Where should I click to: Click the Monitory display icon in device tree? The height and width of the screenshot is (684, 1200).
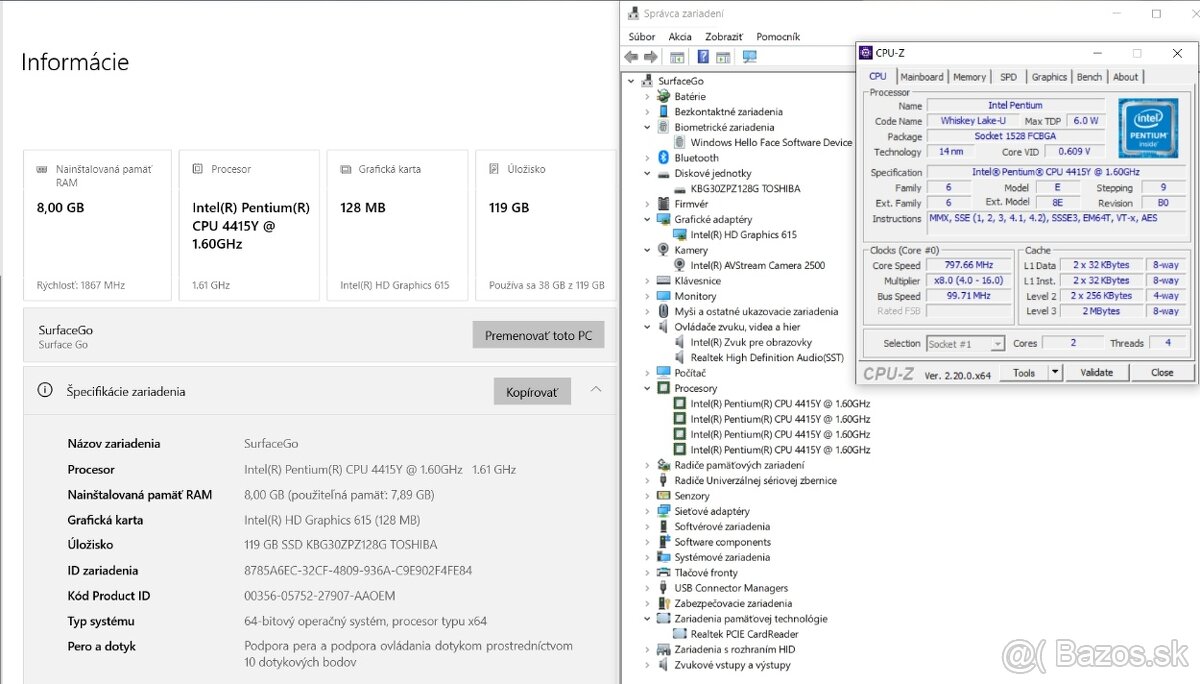(664, 296)
